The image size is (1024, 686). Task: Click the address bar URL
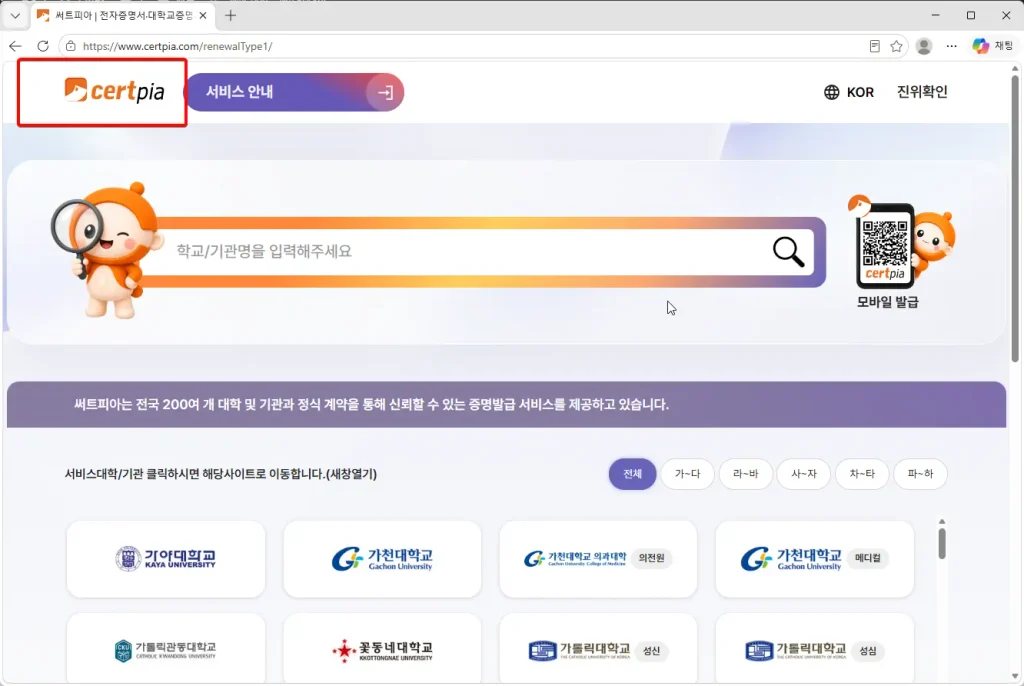pyautogui.click(x=178, y=46)
